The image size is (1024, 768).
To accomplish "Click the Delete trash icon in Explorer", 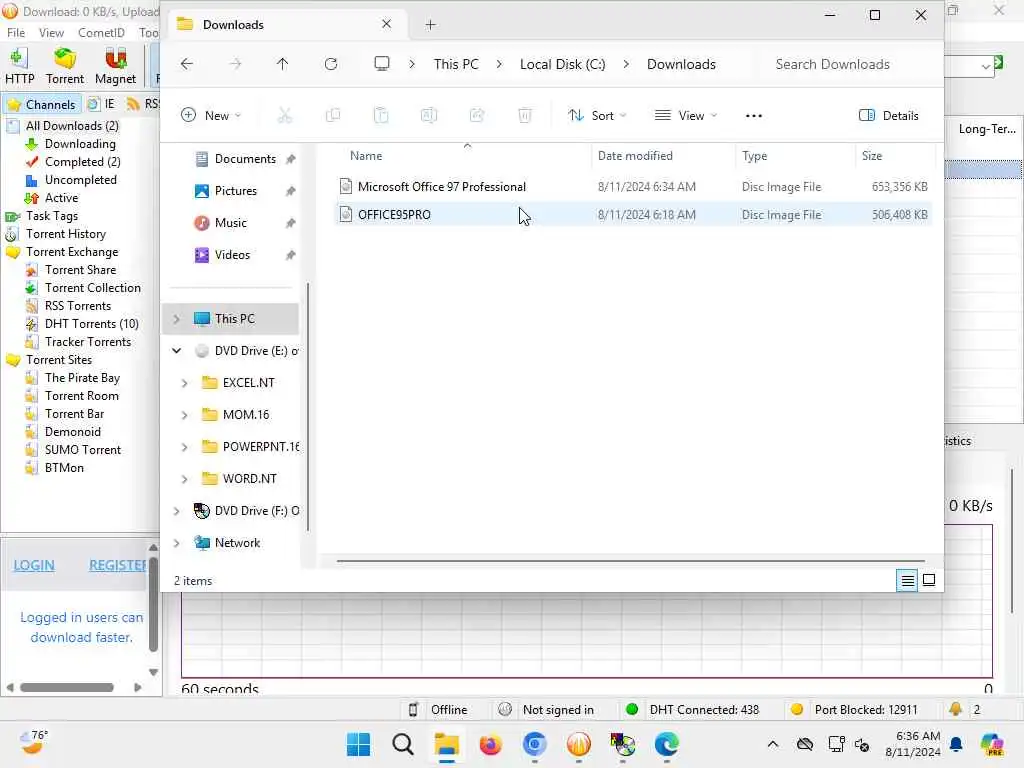I will 524,116.
